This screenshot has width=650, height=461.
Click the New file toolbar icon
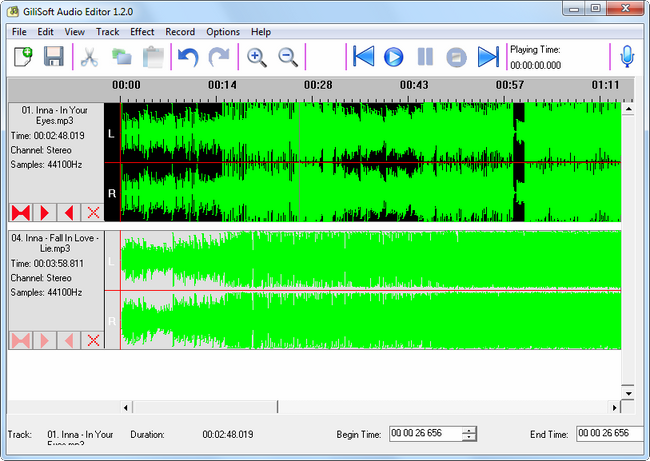click(x=23, y=57)
